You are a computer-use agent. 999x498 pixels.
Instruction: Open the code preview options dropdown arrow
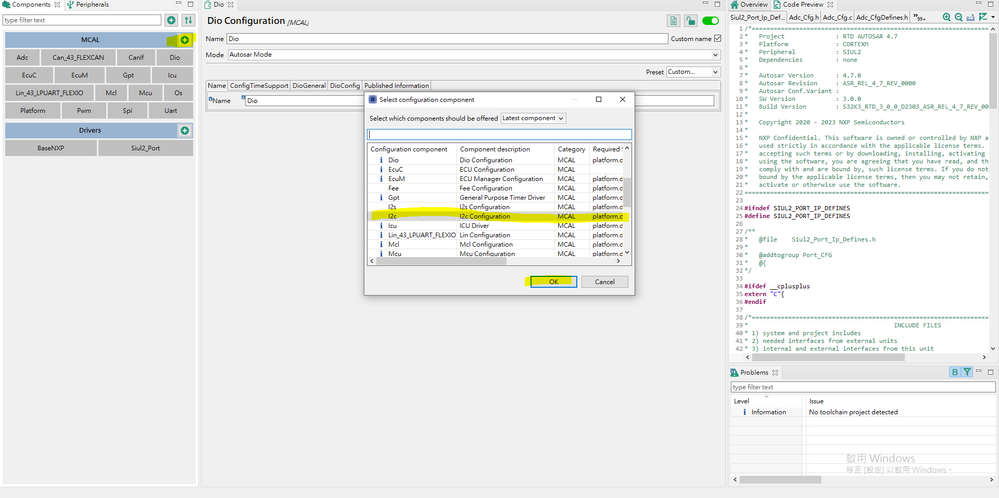click(x=993, y=17)
